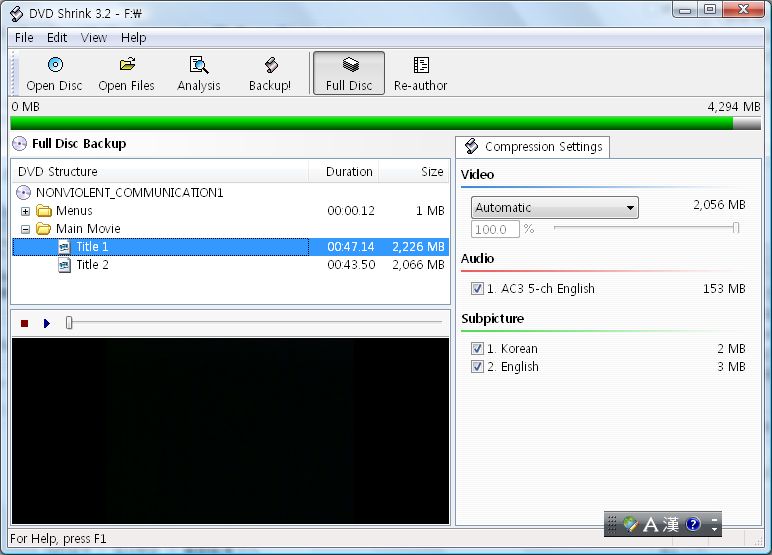Switch to Full Disc mode
772x555 pixels.
click(x=349, y=73)
